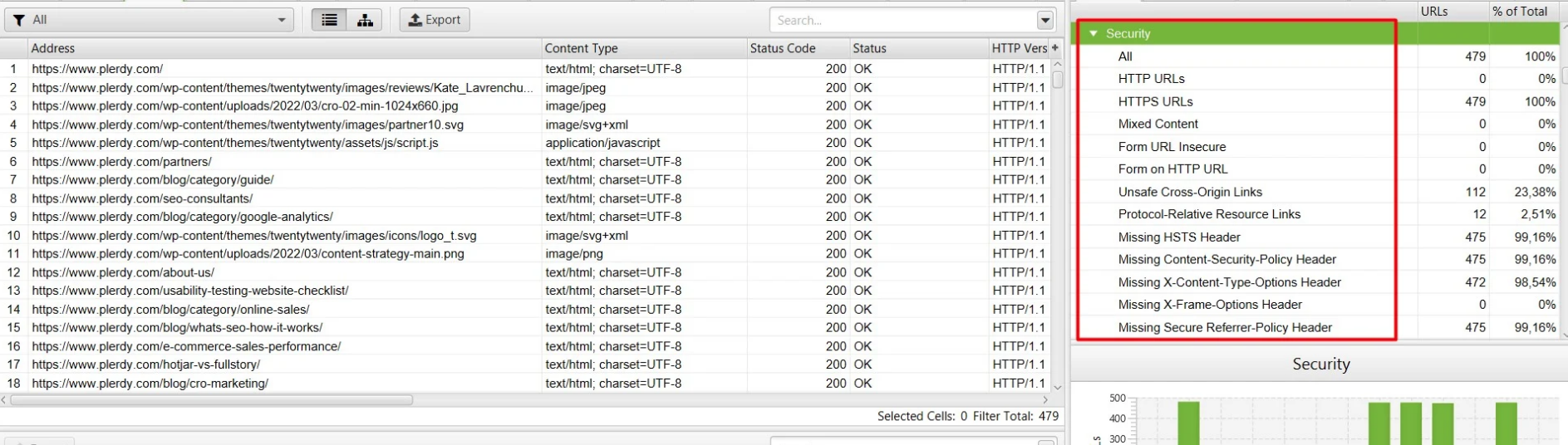Select Mixed Content security filter
This screenshot has width=1568, height=445.
pos(1158,124)
